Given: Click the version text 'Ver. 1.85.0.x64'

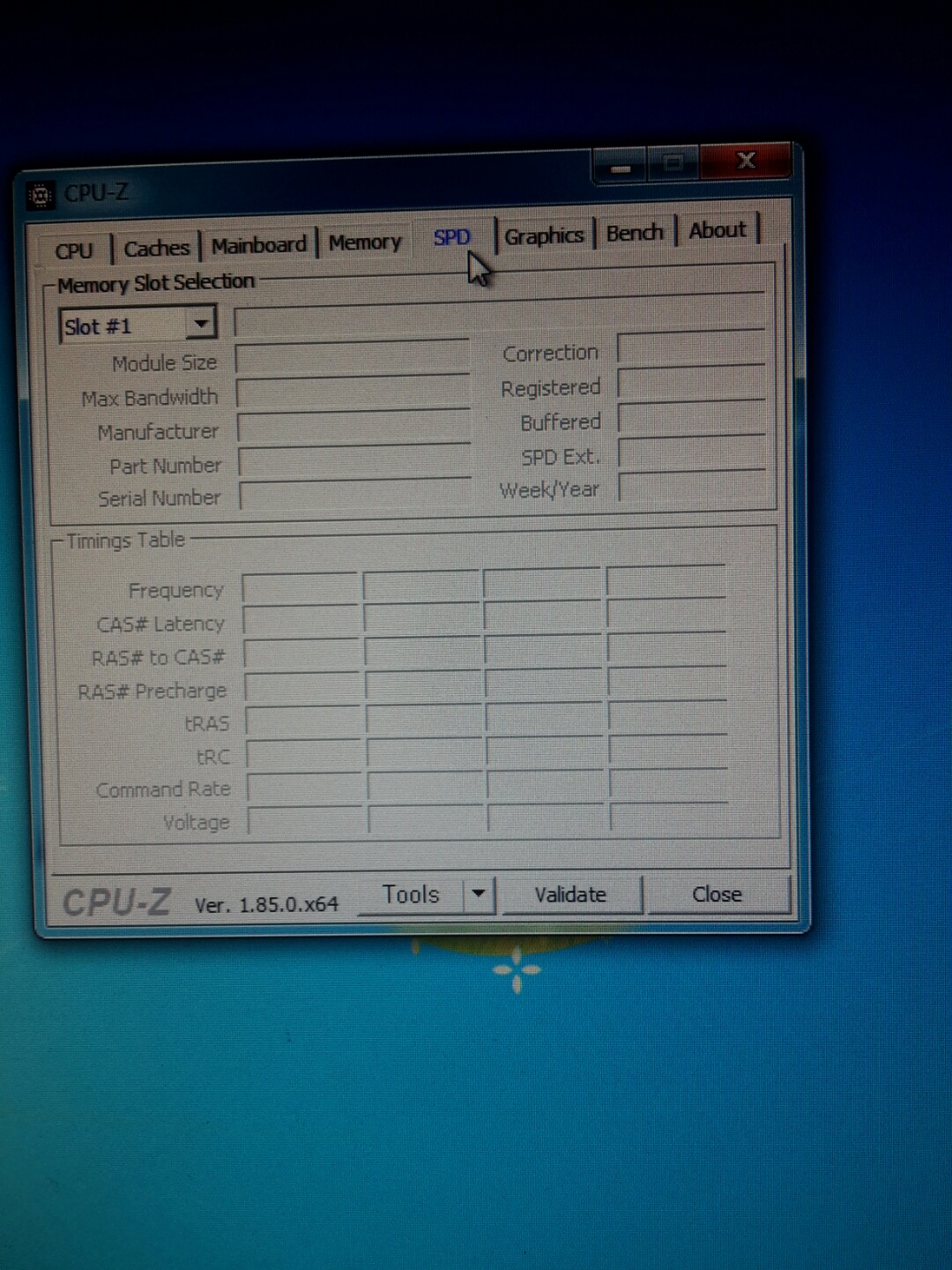Looking at the screenshot, I should point(266,905).
